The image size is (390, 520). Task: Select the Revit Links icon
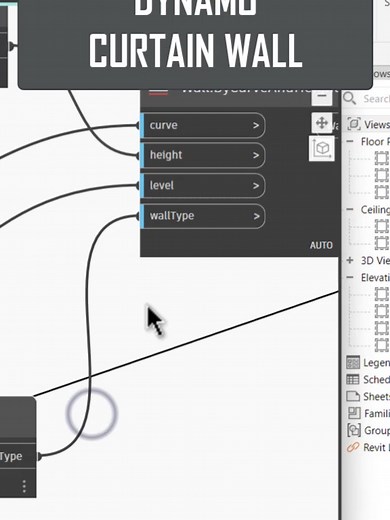353,447
